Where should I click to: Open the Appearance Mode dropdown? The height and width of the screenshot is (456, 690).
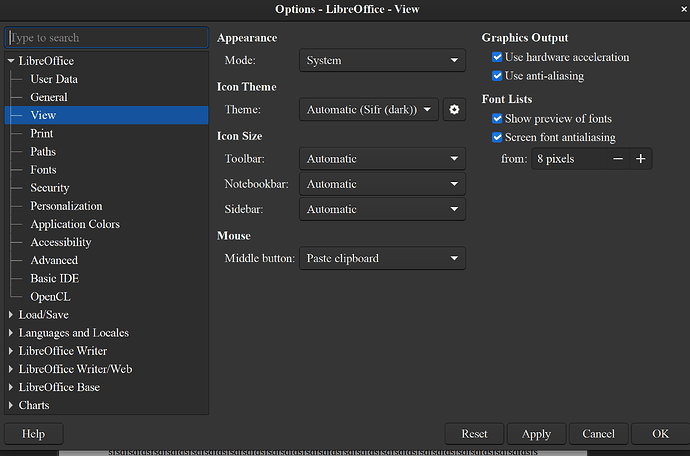tap(382, 60)
